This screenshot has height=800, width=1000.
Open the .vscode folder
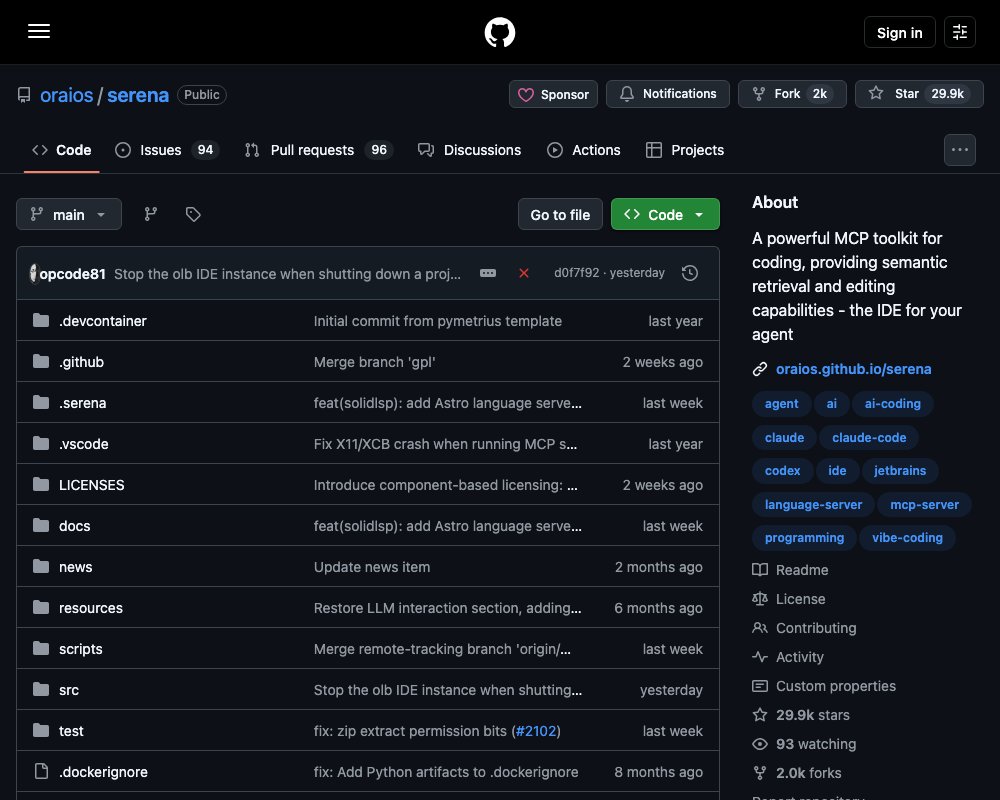pyautogui.click(x=84, y=444)
